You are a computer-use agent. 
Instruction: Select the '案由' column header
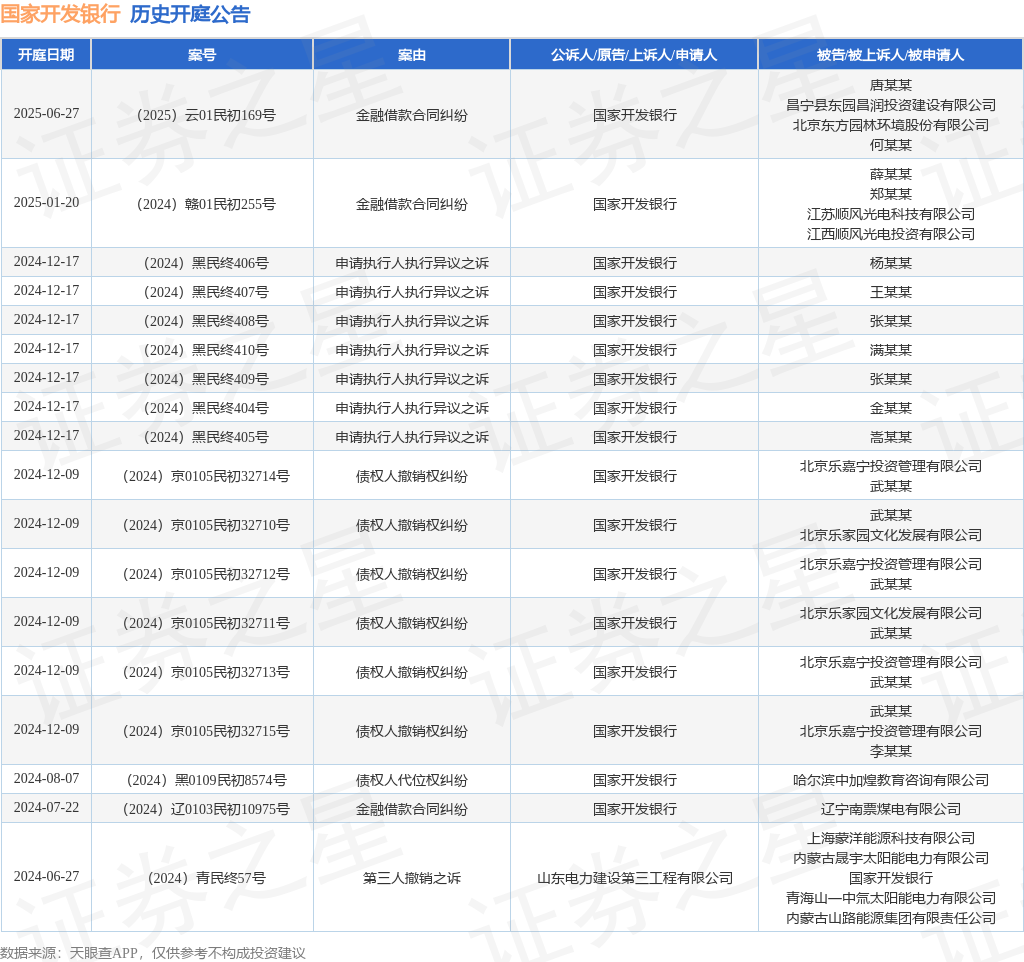pyautogui.click(x=411, y=55)
